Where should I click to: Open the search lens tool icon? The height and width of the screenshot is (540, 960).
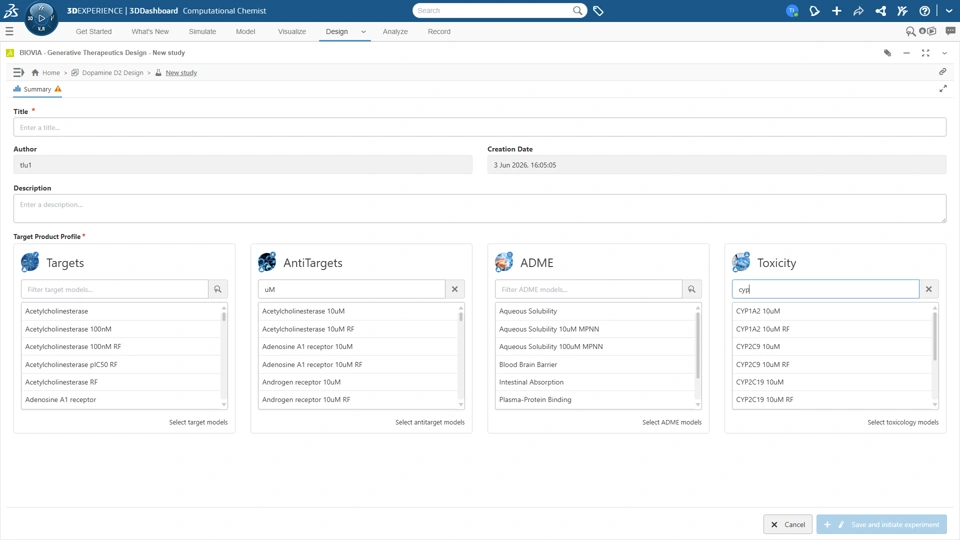pos(910,31)
